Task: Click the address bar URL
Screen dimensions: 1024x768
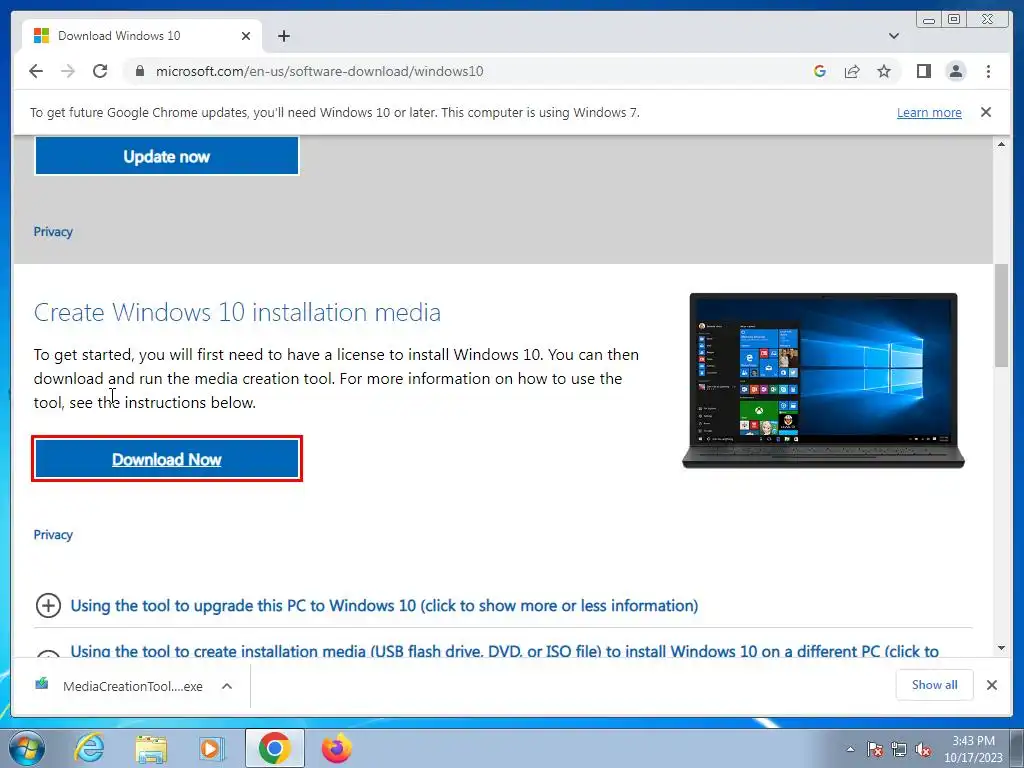Action: [319, 71]
